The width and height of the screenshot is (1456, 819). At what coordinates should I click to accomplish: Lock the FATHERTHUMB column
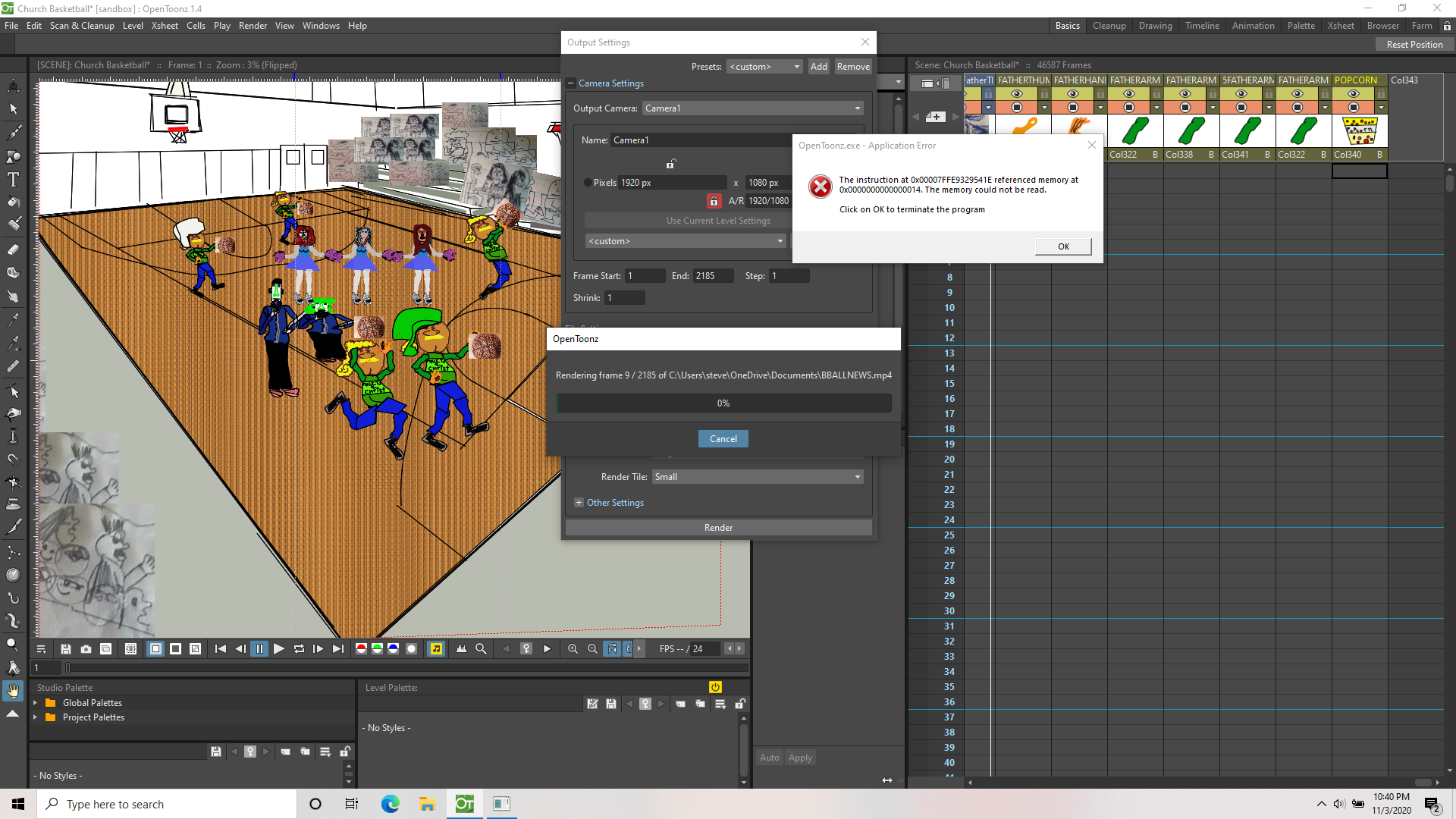1044,93
